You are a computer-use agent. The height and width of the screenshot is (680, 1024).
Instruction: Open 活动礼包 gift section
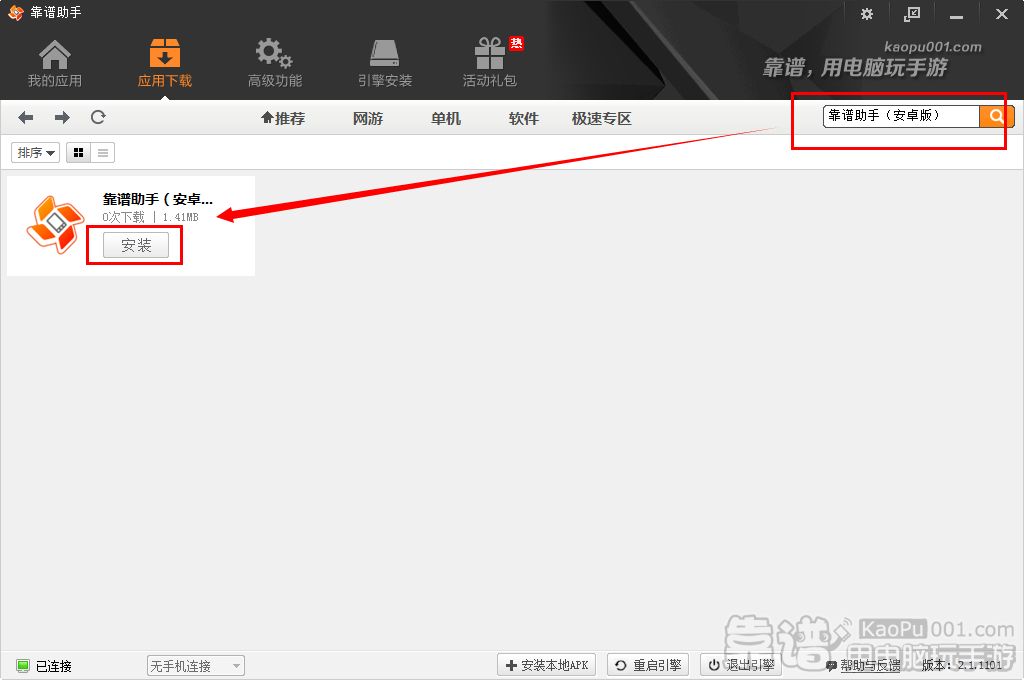490,63
